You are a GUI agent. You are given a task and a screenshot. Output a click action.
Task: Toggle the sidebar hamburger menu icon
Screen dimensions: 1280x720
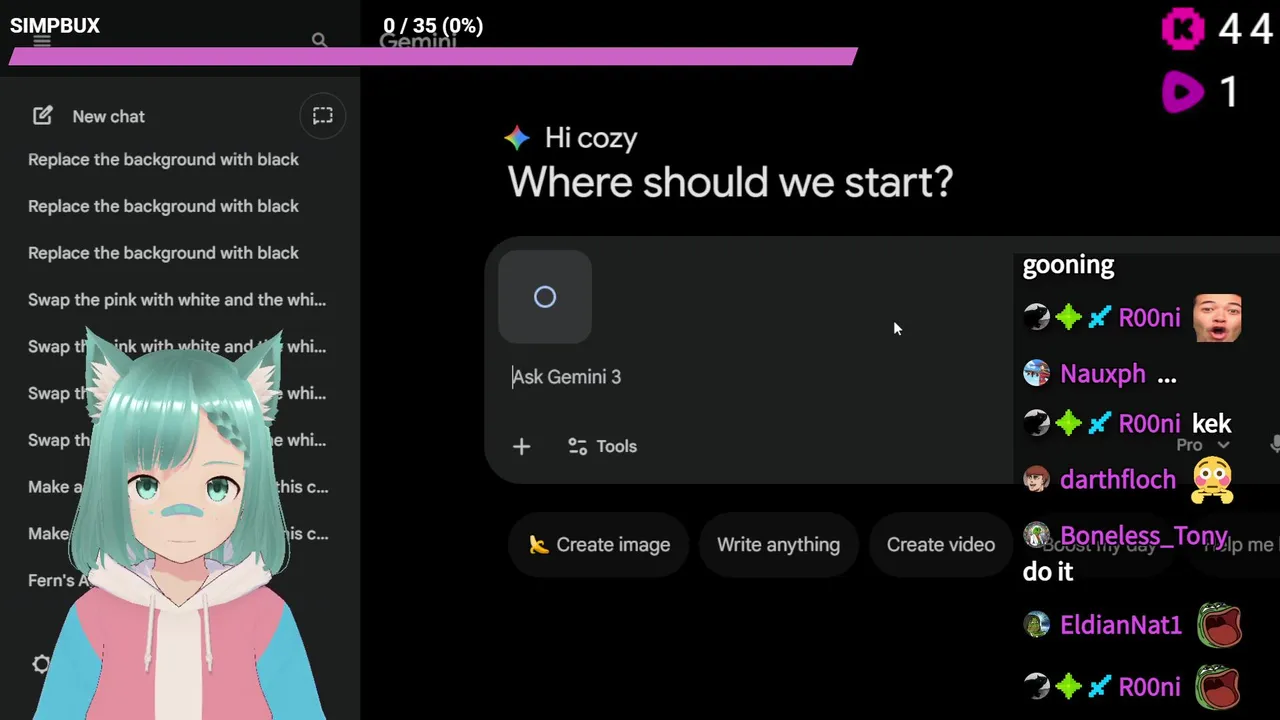click(x=42, y=41)
